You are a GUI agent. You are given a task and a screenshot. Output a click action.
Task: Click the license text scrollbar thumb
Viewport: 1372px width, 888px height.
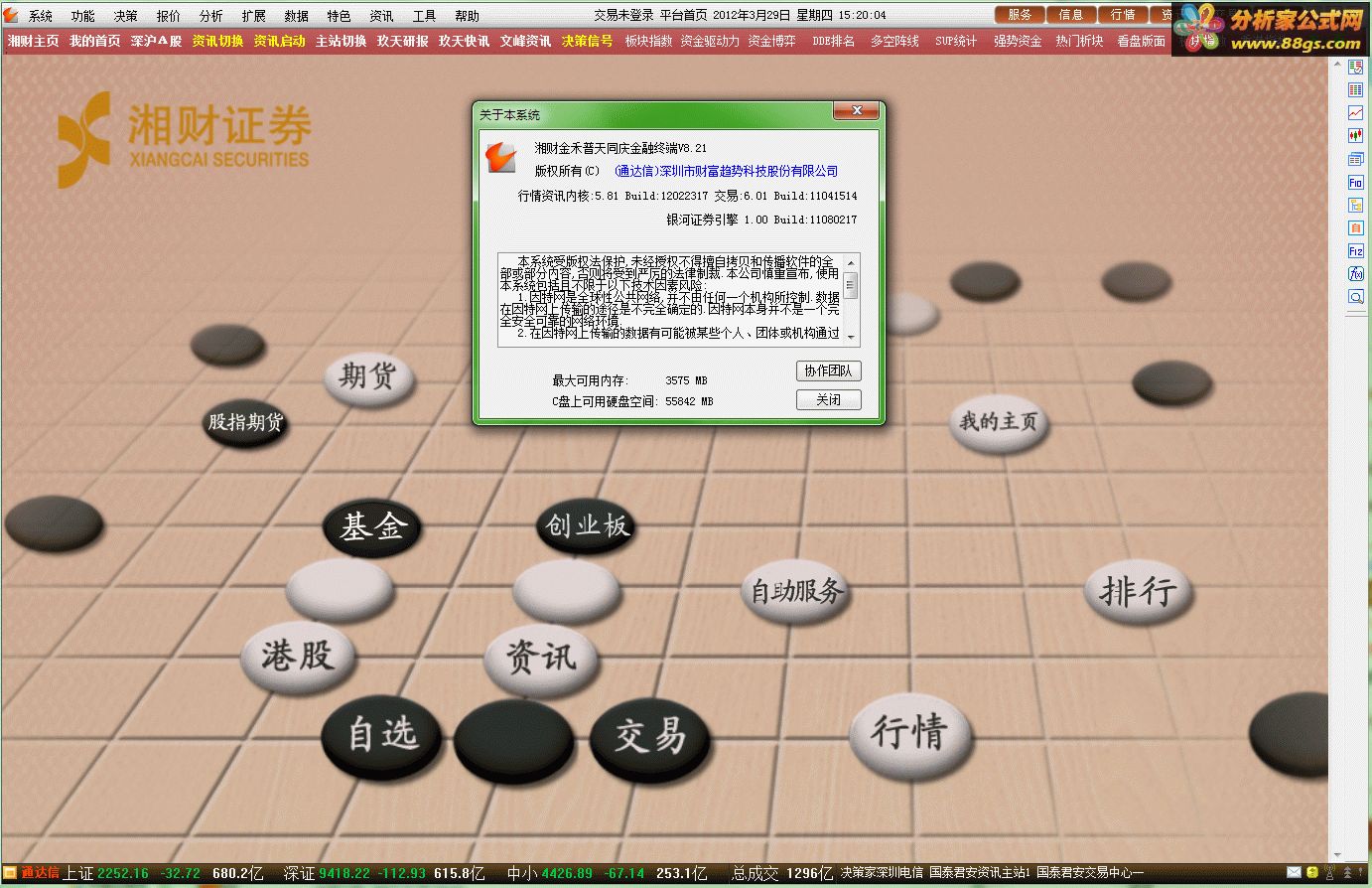[851, 284]
